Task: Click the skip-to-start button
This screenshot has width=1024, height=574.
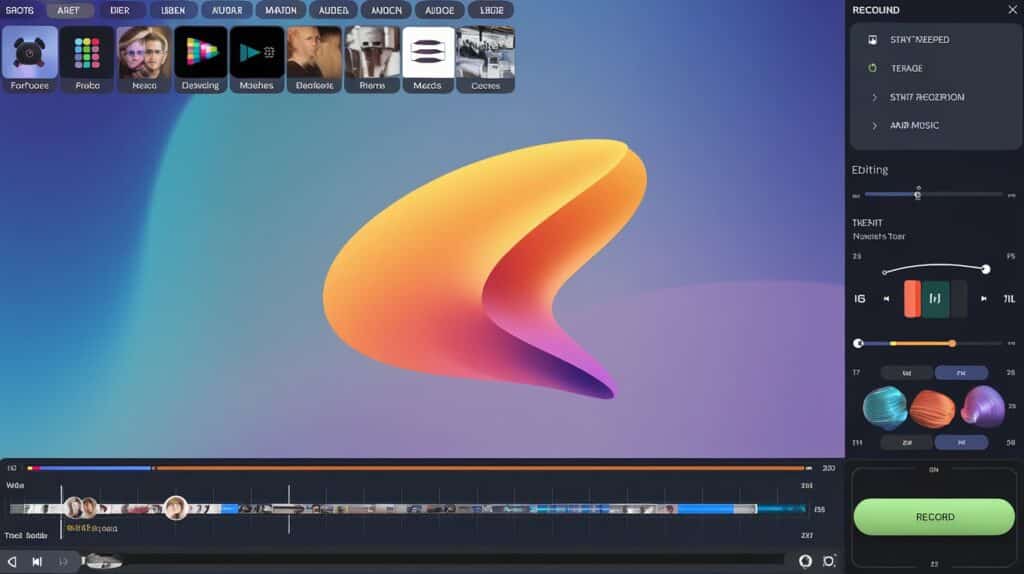Action: coord(37,561)
